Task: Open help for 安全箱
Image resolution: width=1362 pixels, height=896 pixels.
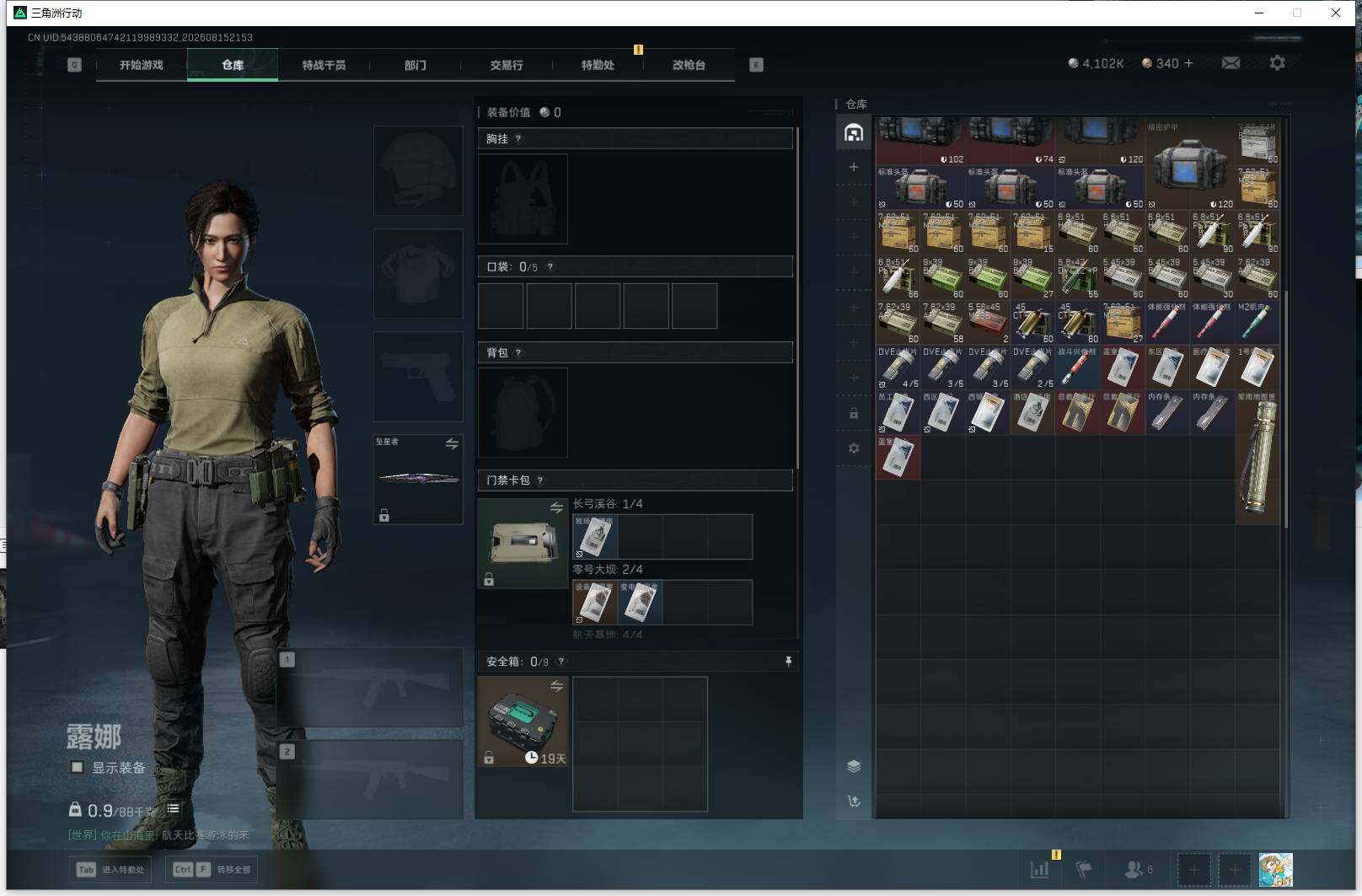Action: 561,662
